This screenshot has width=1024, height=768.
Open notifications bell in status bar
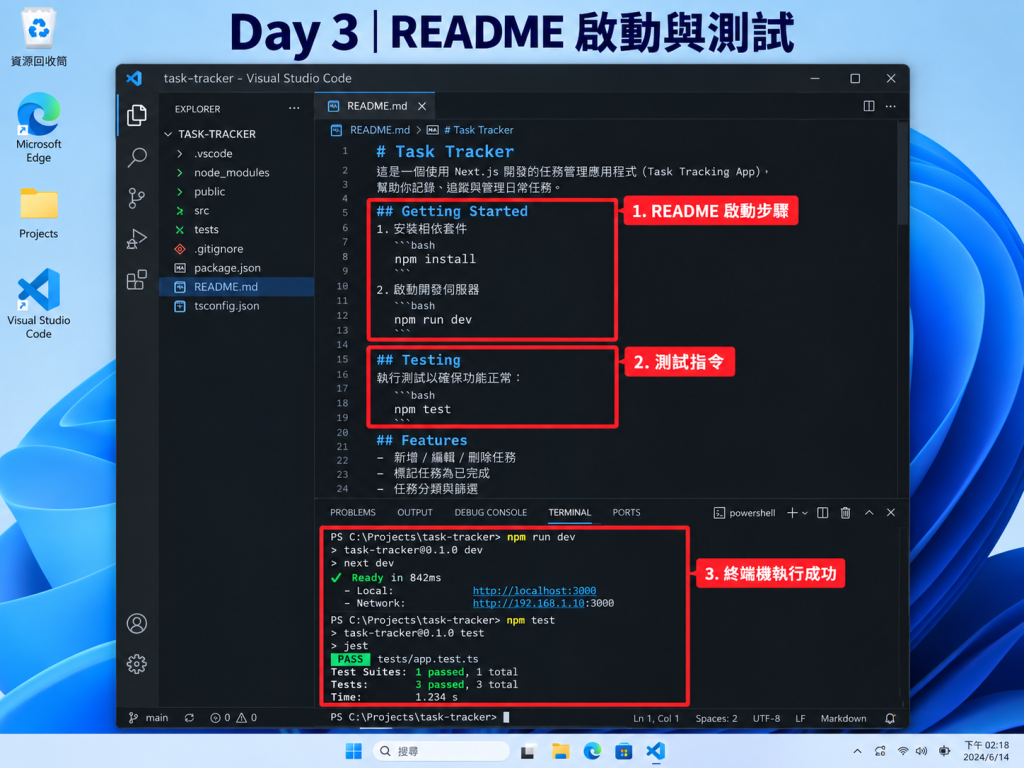coord(890,718)
